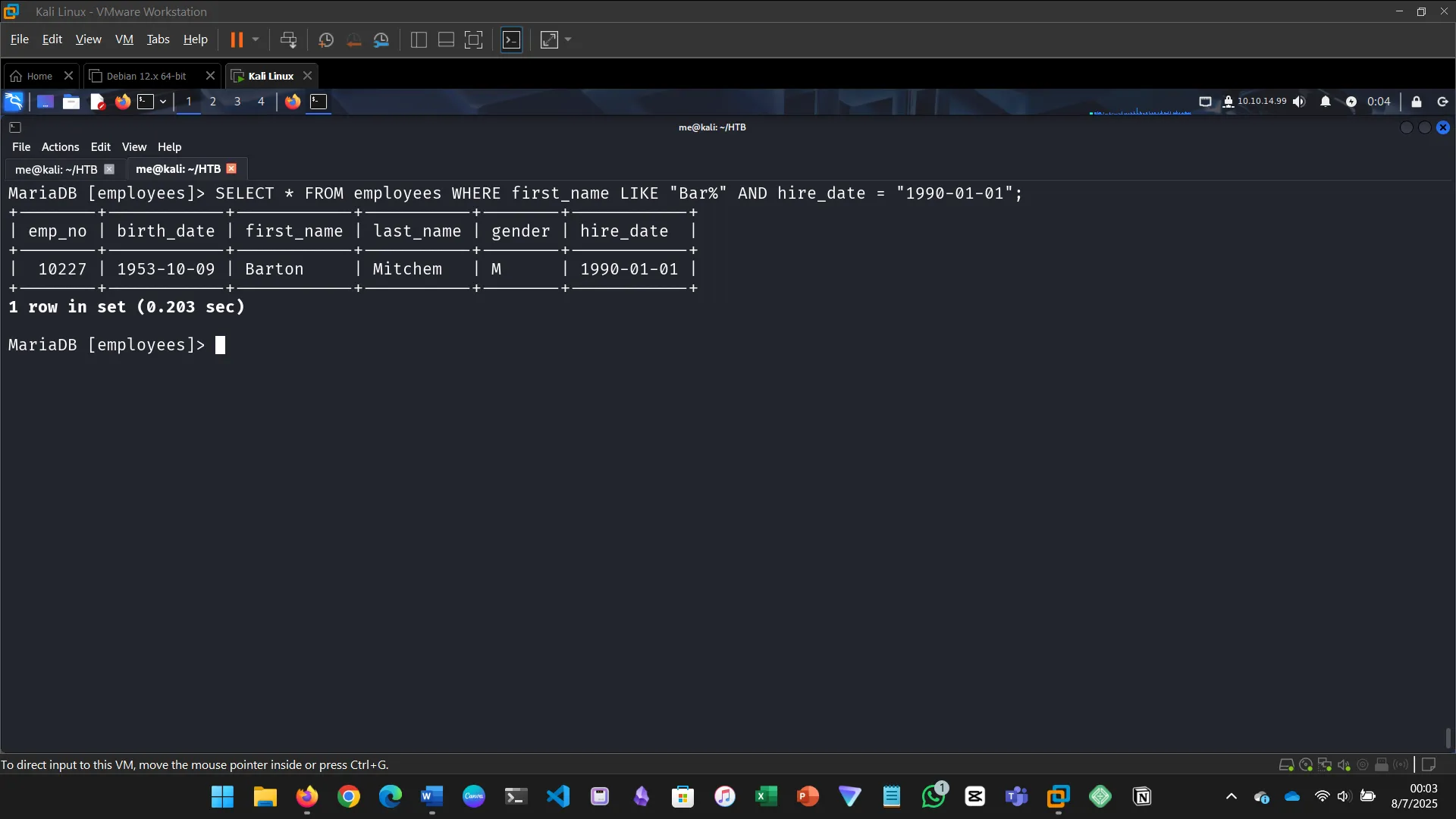
Task: Open the VM menu
Action: [x=124, y=39]
